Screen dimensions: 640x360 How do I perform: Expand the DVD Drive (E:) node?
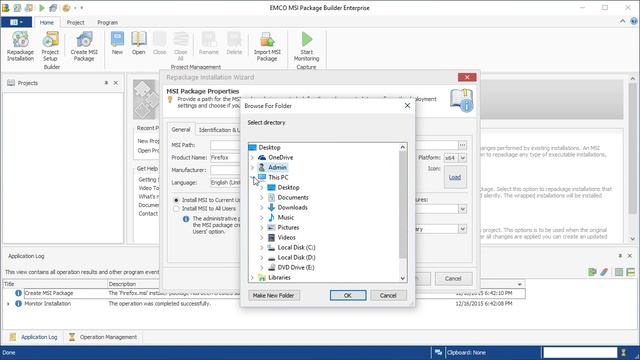262,267
